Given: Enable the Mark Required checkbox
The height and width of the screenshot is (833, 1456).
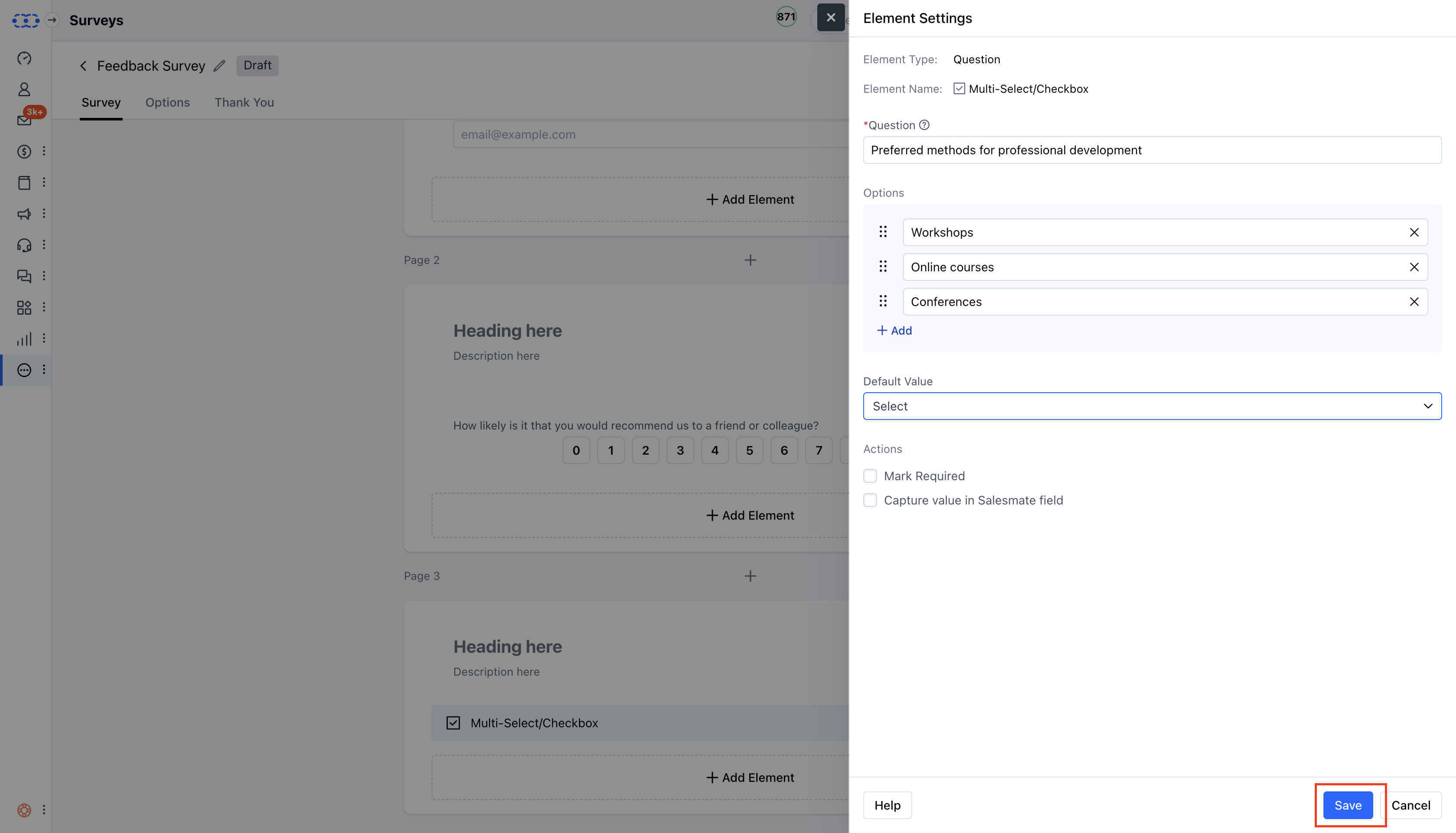Looking at the screenshot, I should pyautogui.click(x=870, y=476).
